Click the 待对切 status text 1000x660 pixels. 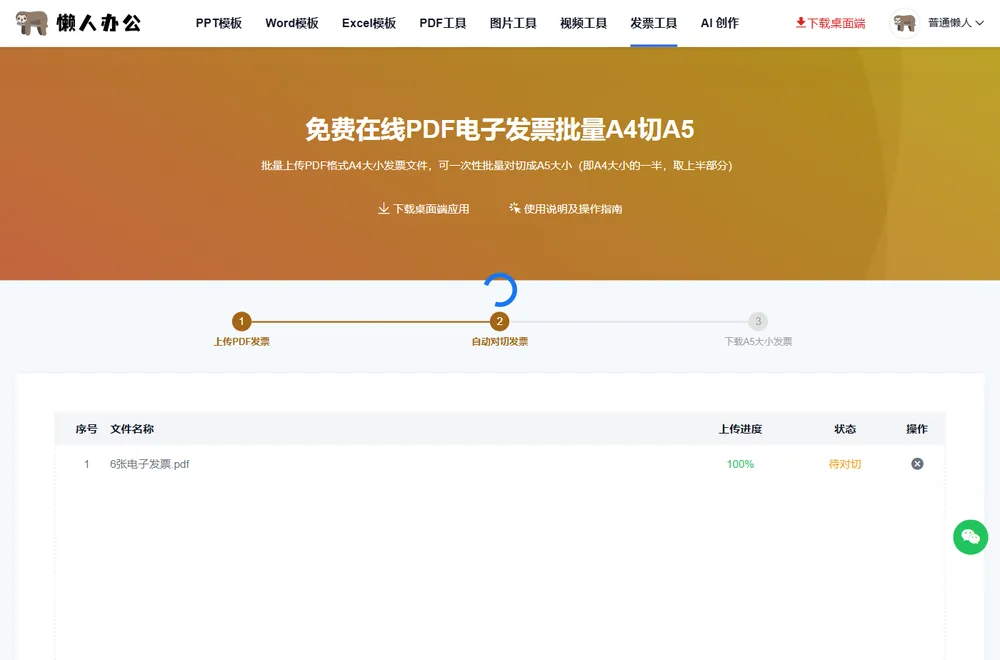[844, 464]
